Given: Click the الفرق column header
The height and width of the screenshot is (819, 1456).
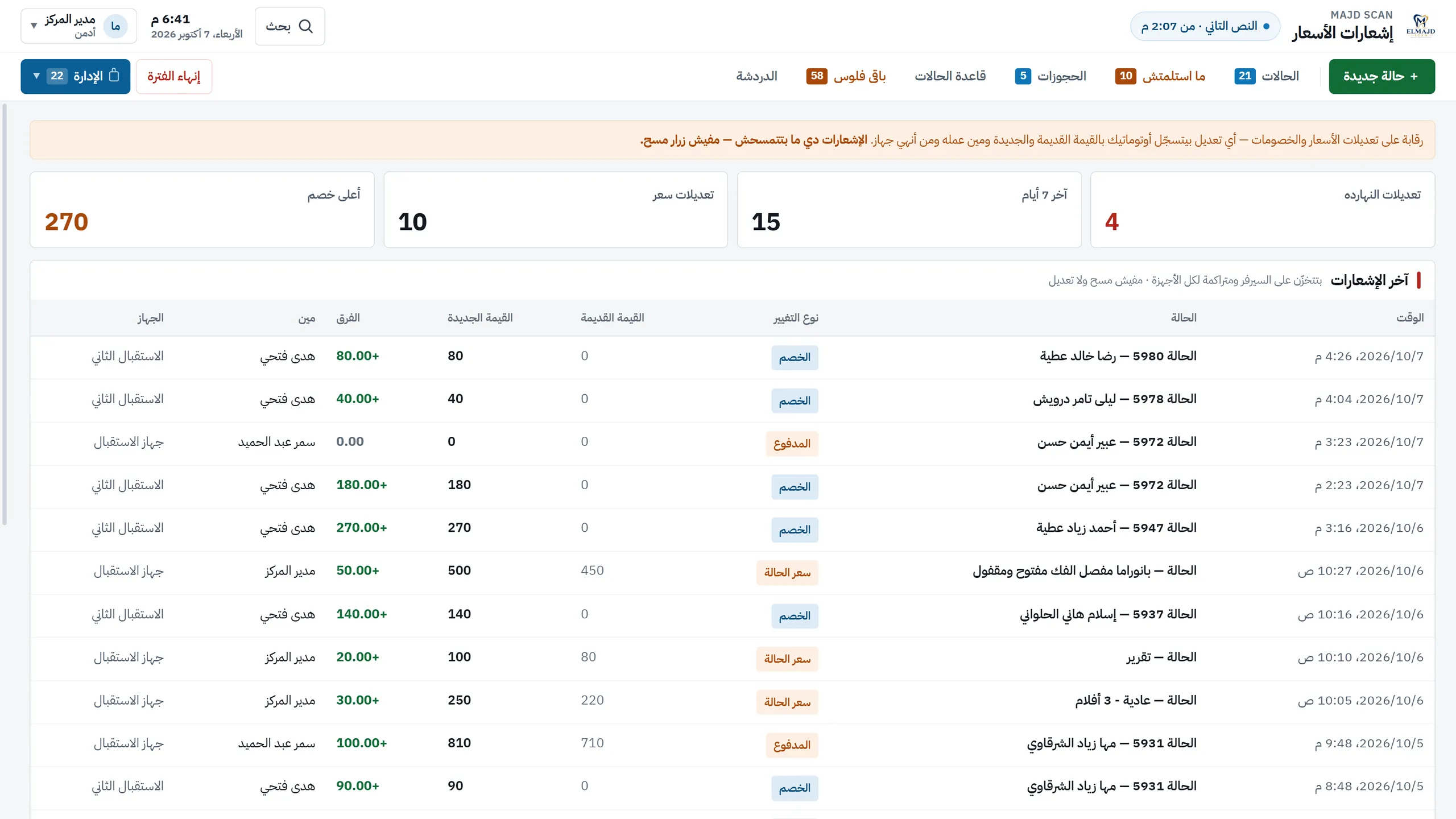Looking at the screenshot, I should coord(348,317).
